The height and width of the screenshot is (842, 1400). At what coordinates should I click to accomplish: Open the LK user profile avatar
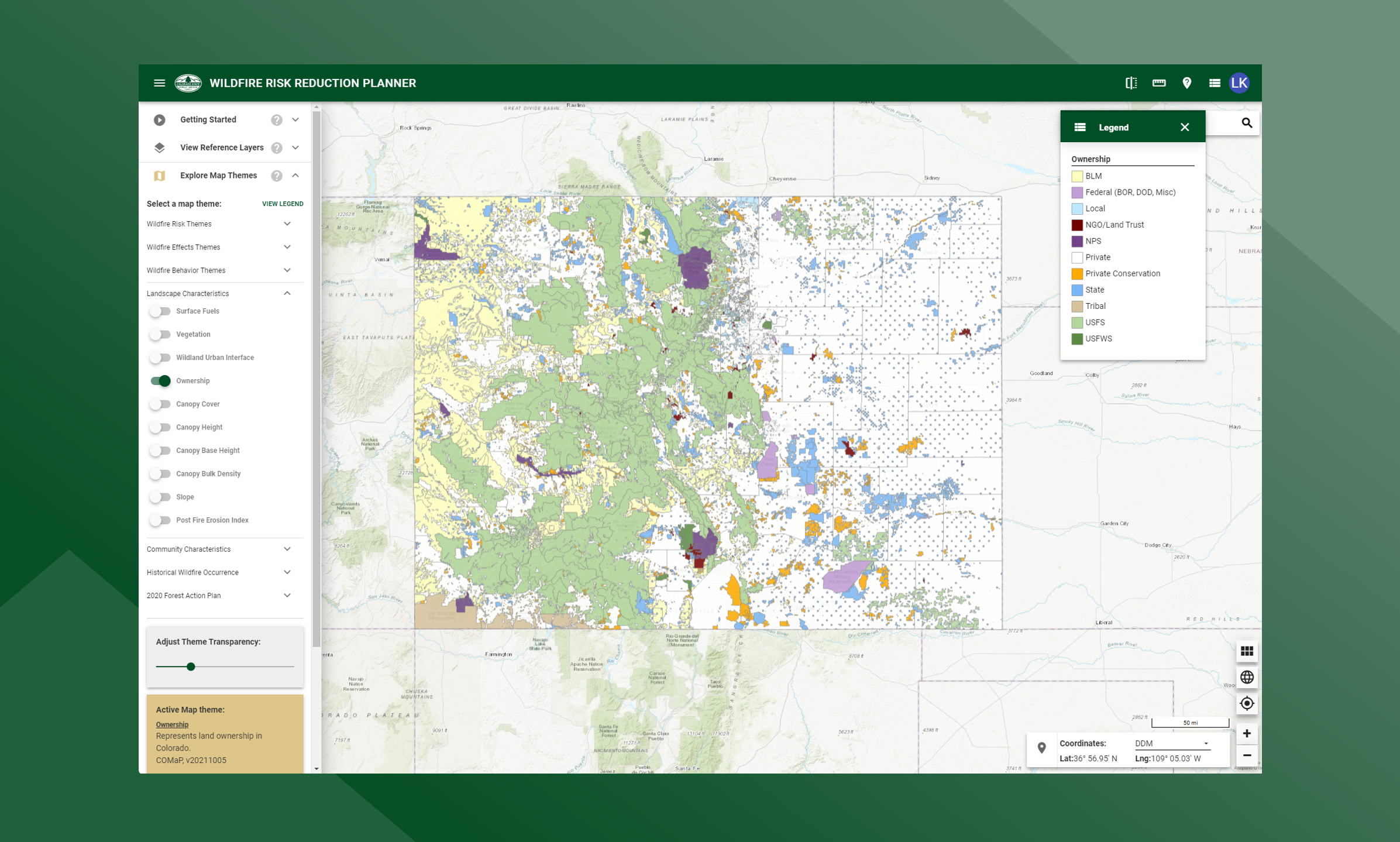pos(1240,83)
